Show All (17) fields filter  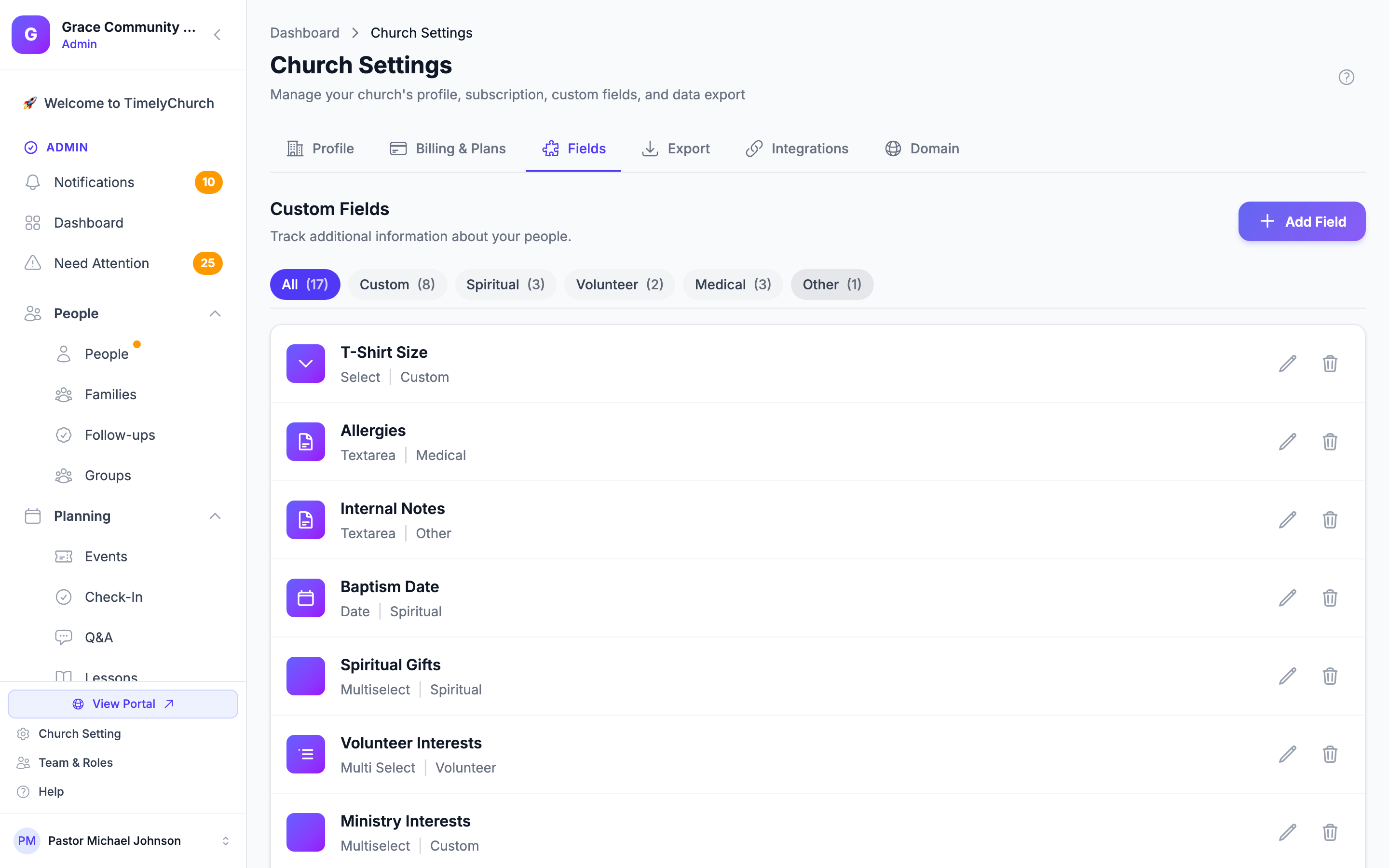click(x=305, y=284)
